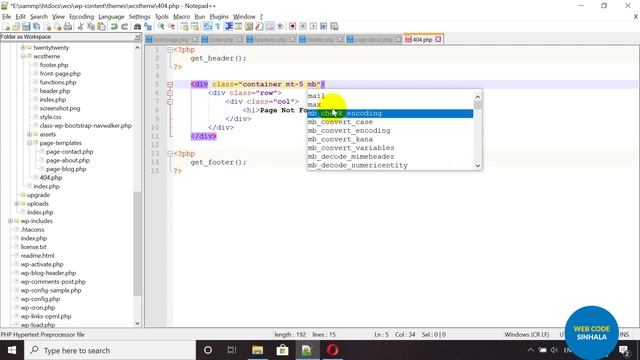Click the Zoom In toolbar icon
This screenshot has height=360, width=640.
pos(161,27)
